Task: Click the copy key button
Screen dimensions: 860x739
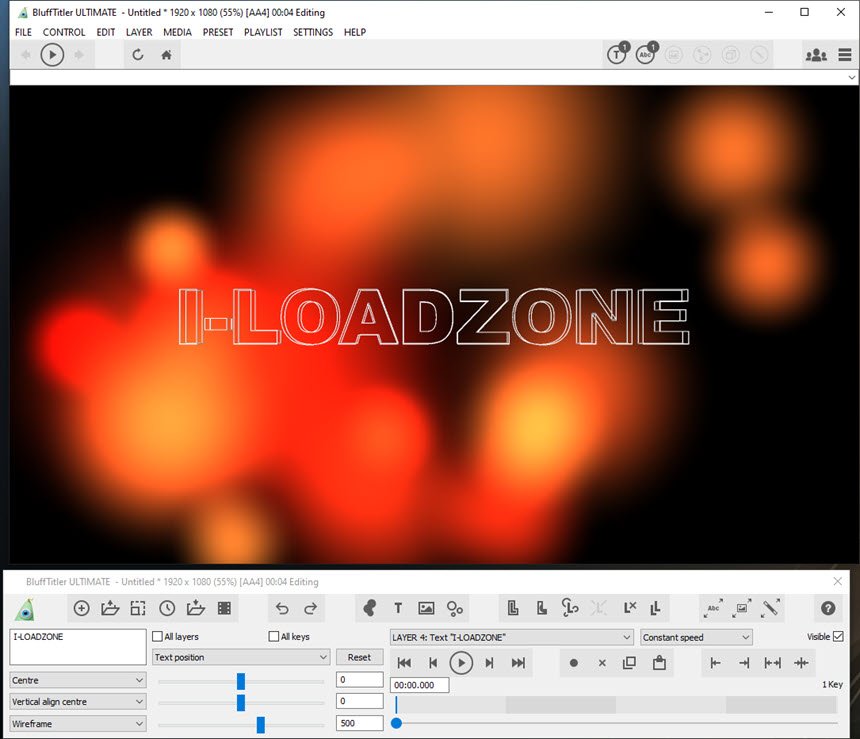Action: [630, 663]
